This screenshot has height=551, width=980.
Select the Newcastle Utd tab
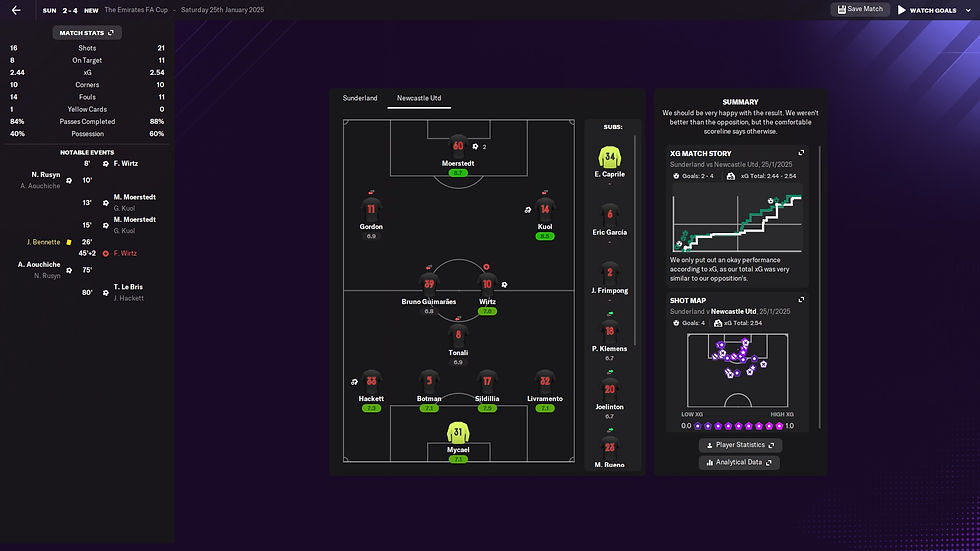click(419, 98)
